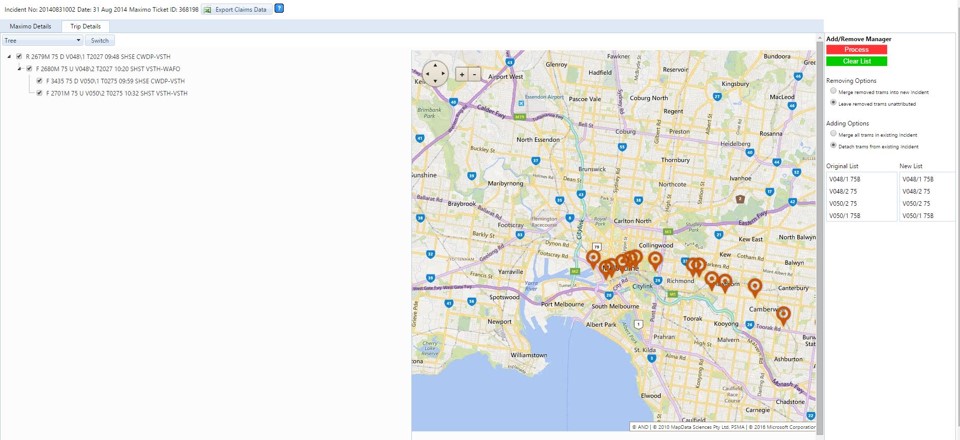Pan the map right using compass arrow
This screenshot has height=440, width=960.
(444, 73)
